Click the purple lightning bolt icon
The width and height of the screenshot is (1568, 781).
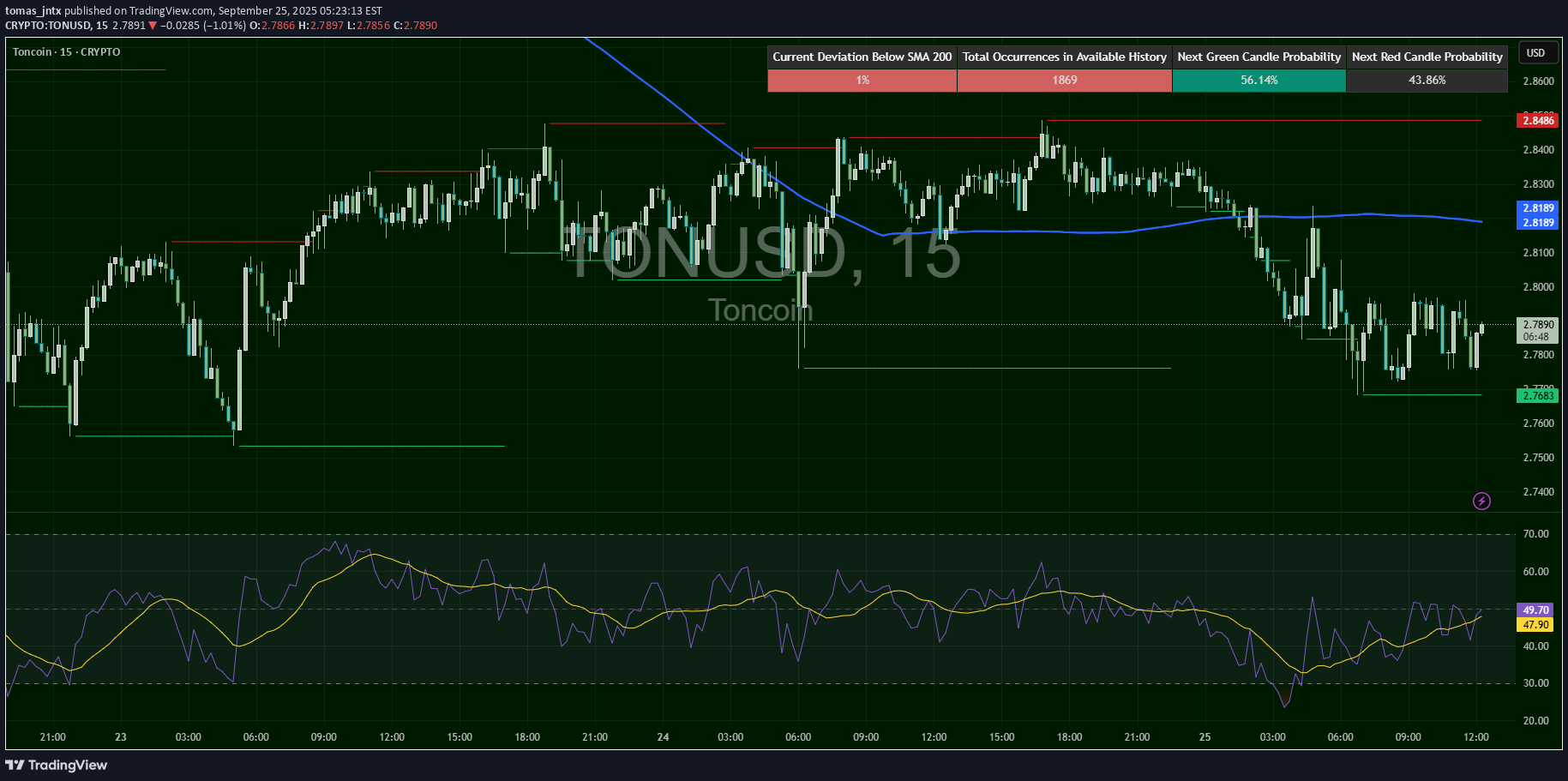coord(1481,501)
